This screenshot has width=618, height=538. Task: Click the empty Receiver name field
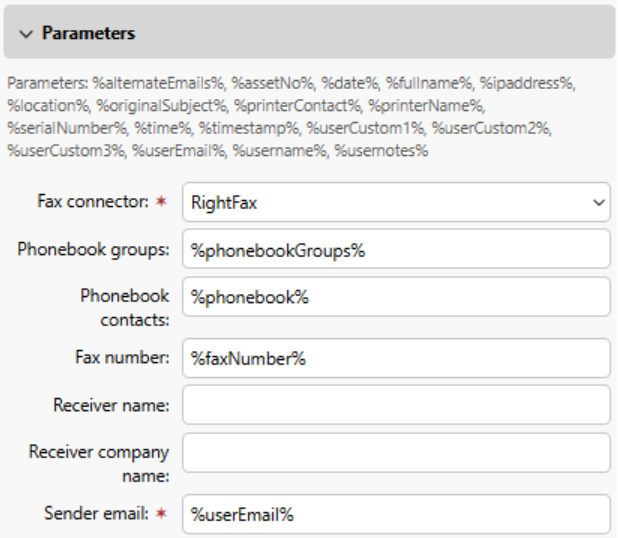click(x=396, y=405)
